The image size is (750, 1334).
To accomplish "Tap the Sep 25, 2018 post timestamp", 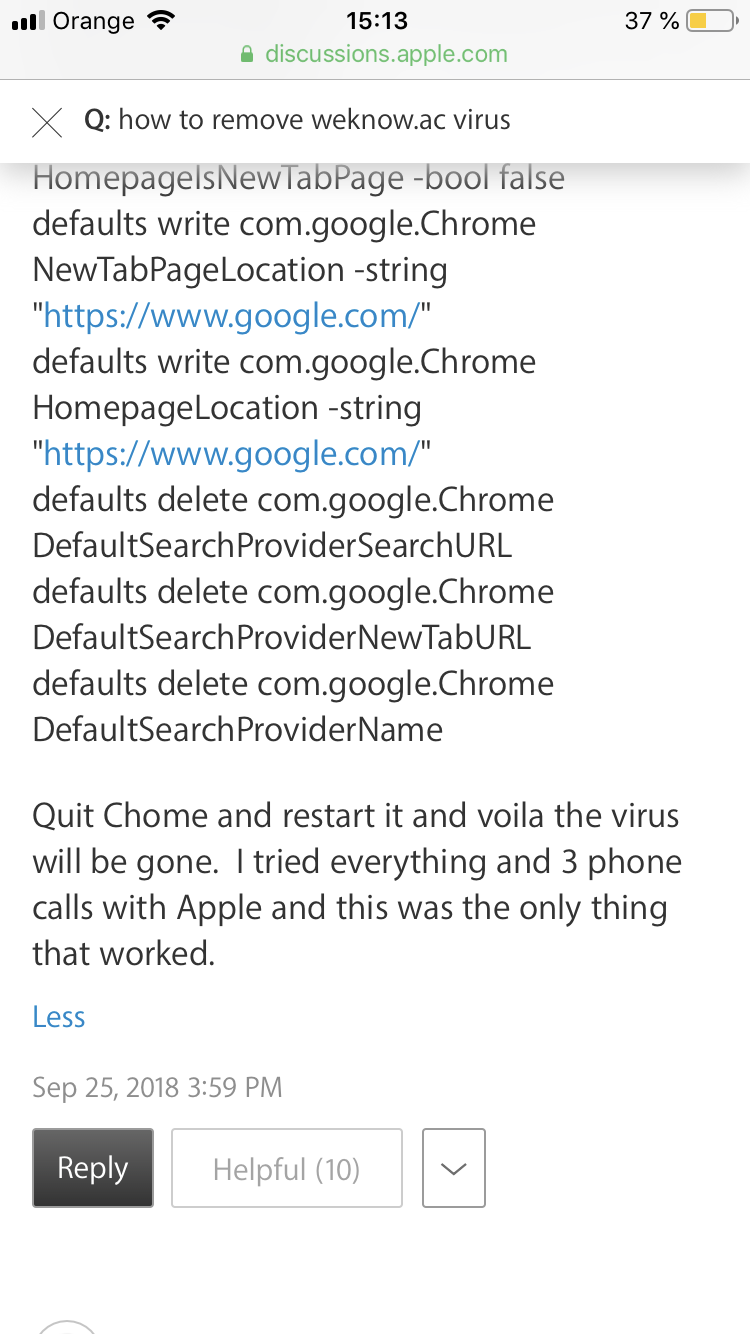I will [x=157, y=1087].
